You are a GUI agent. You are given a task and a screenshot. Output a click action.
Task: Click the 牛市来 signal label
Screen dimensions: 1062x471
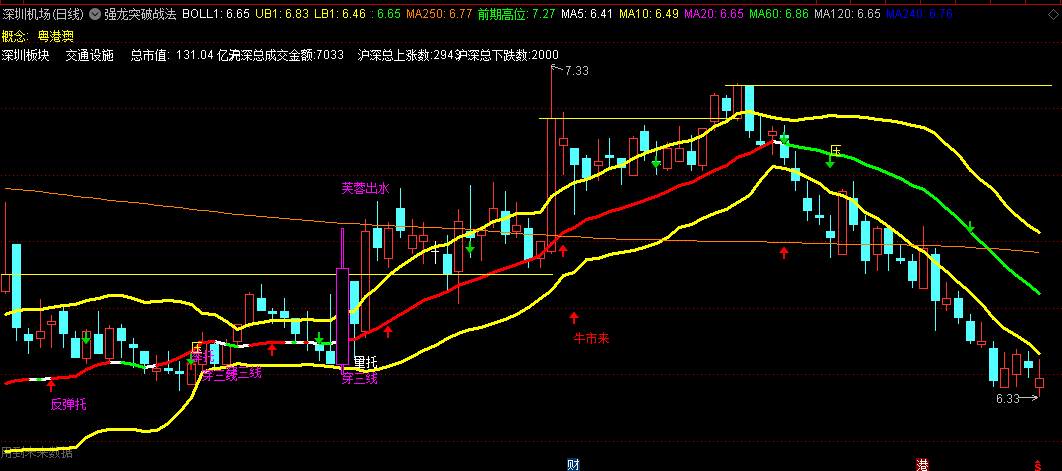click(x=591, y=337)
